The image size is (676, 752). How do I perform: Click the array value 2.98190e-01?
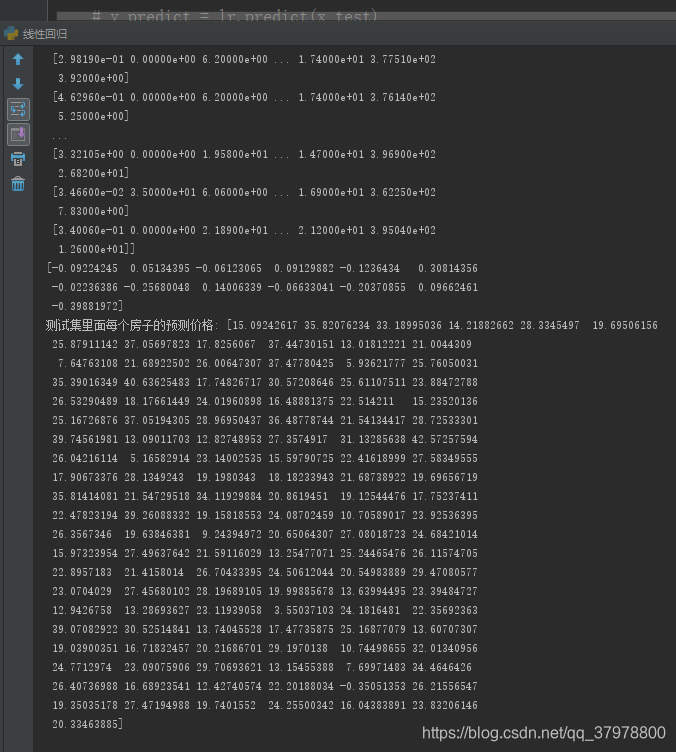(91, 59)
